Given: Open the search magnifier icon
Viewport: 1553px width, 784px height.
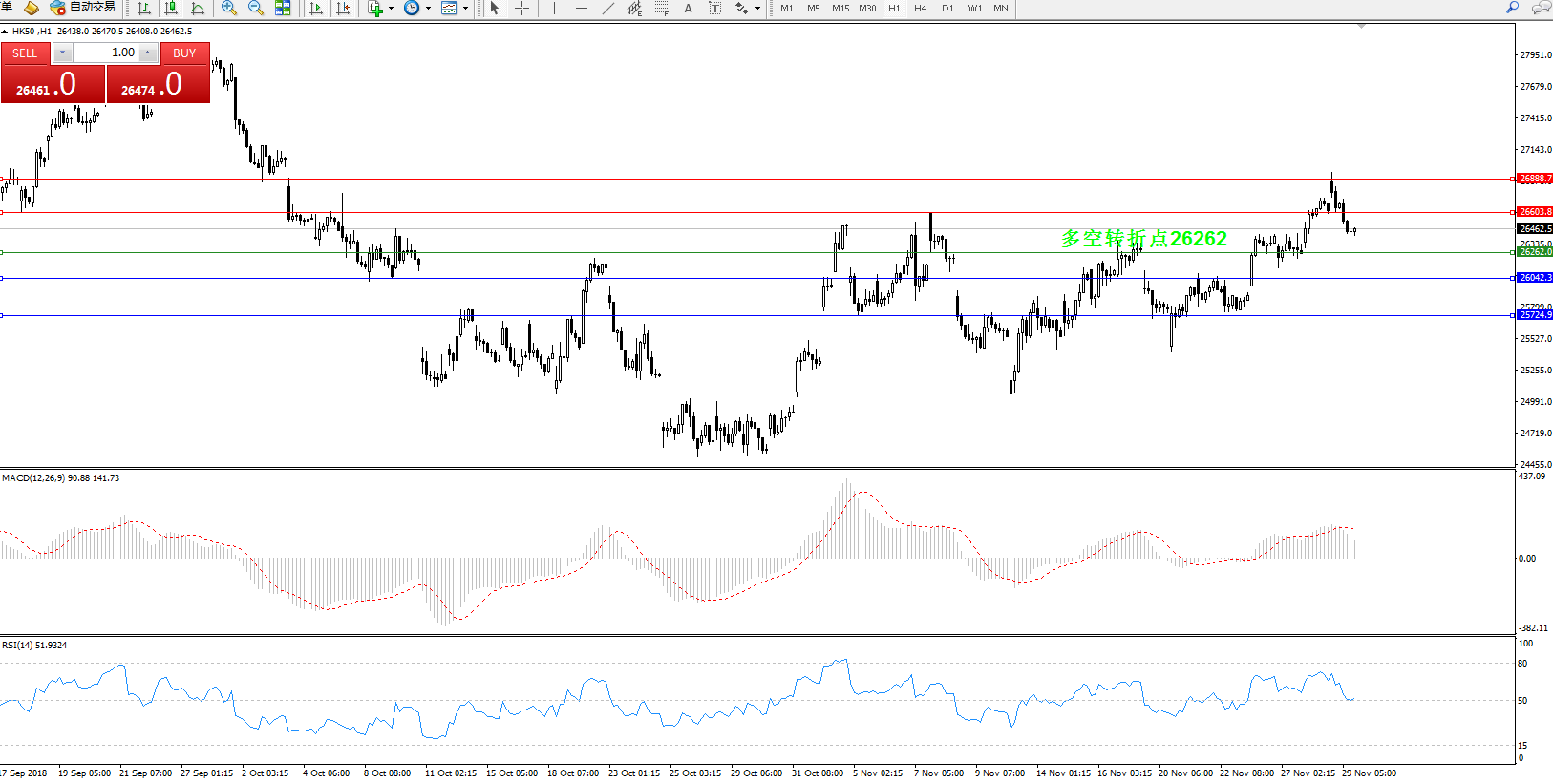Looking at the screenshot, I should [x=1512, y=8].
